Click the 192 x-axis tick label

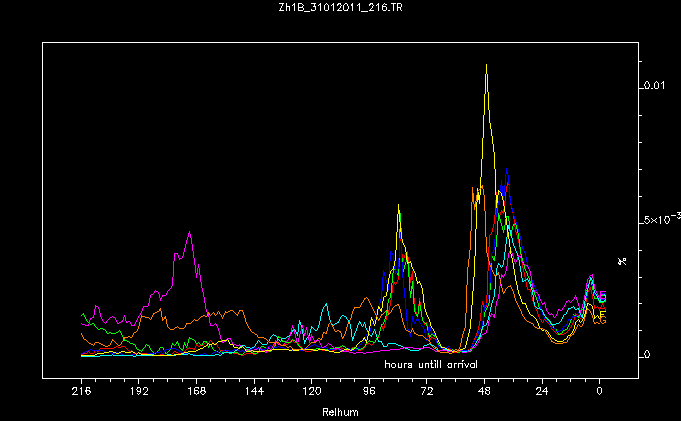click(138, 395)
